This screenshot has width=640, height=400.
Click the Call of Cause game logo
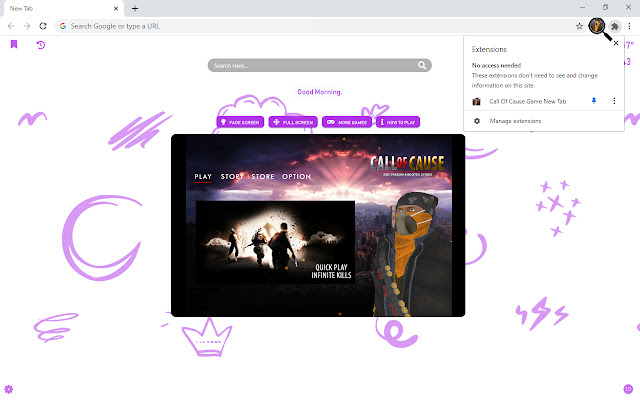point(407,165)
